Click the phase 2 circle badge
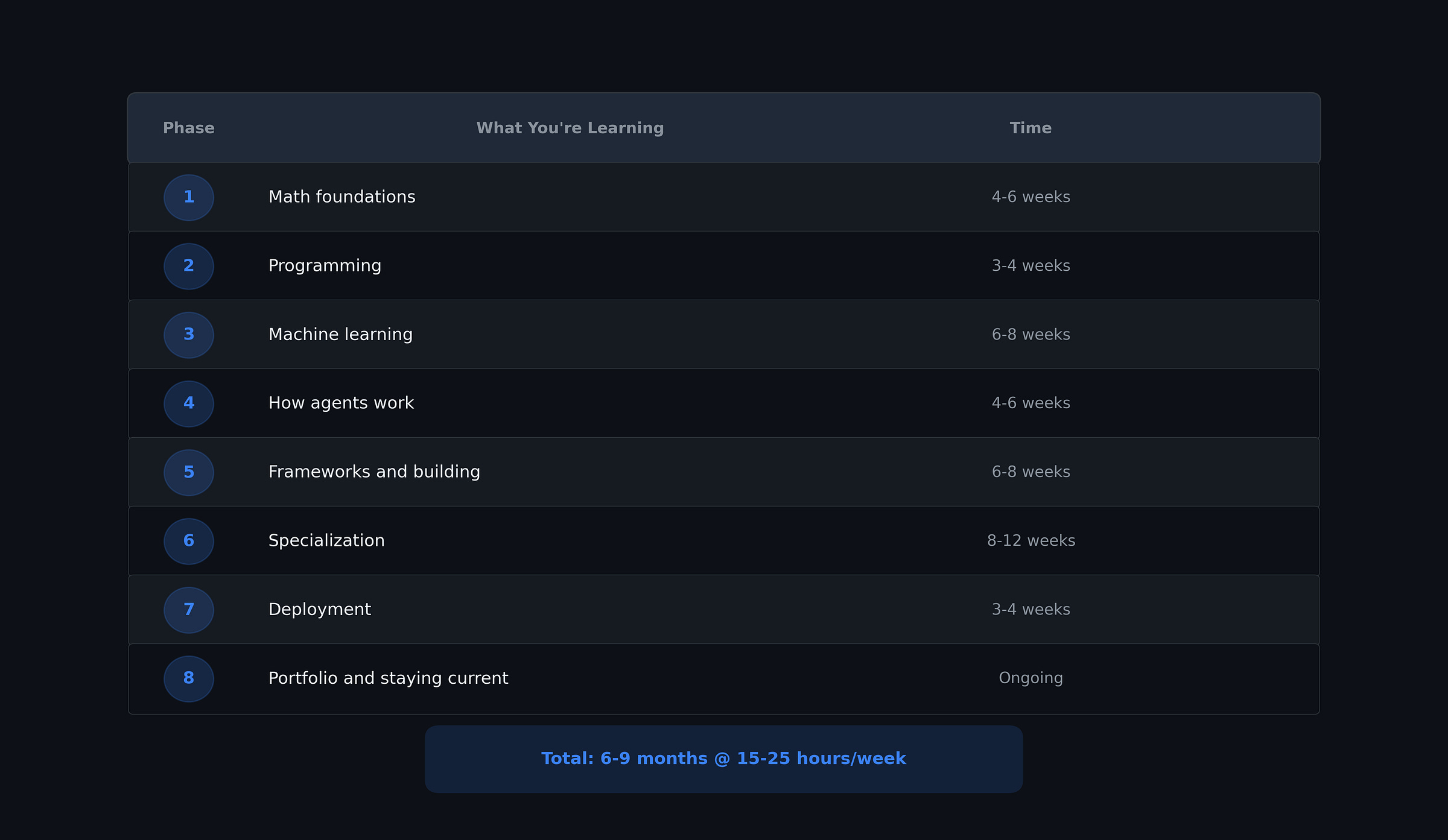 (189, 266)
